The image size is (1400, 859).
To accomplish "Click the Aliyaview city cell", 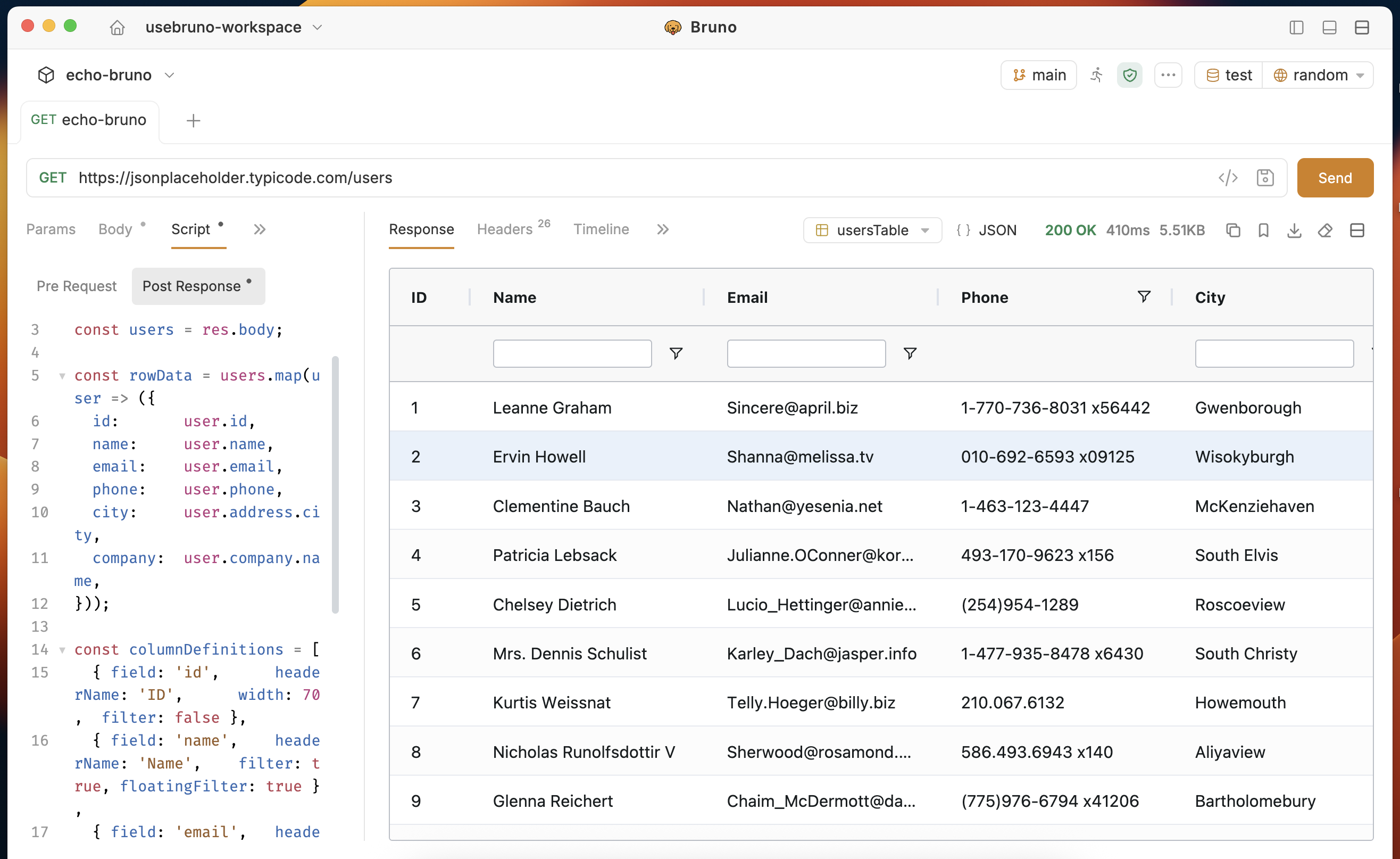I will (1230, 751).
